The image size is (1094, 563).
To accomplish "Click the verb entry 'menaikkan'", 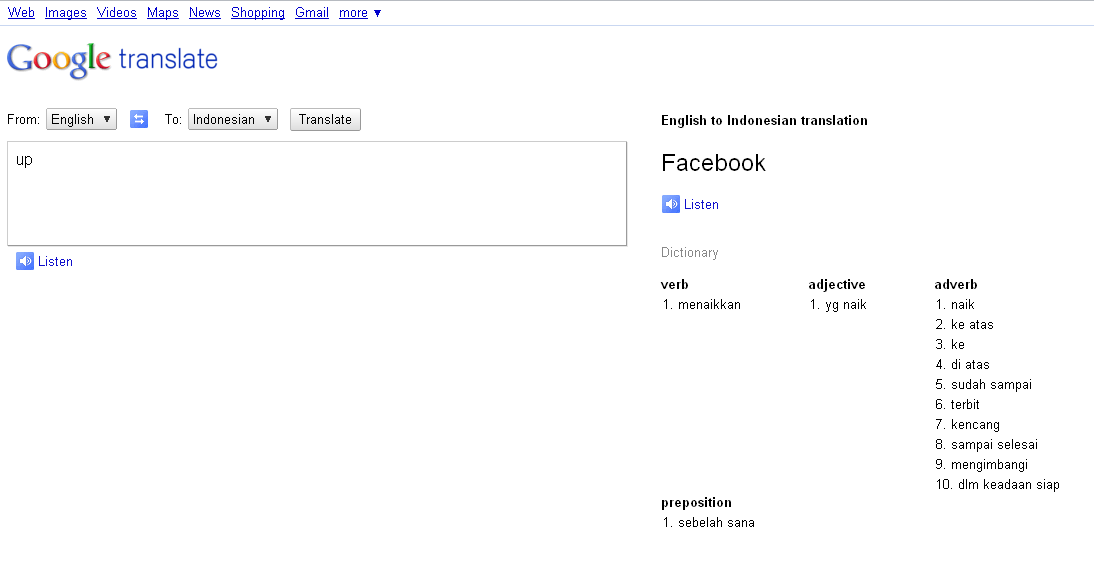I will point(710,304).
